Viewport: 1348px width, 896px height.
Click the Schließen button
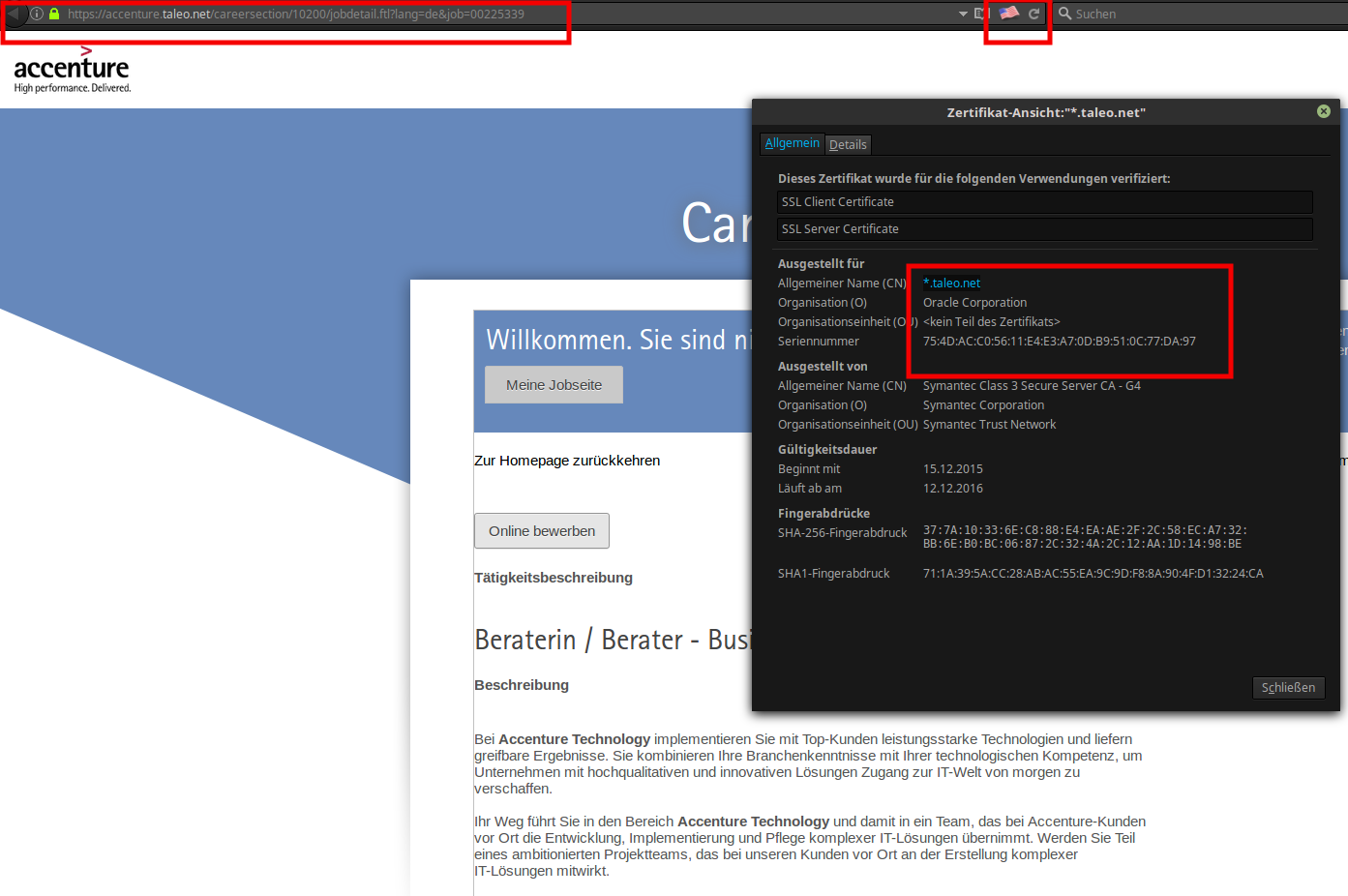click(1288, 687)
